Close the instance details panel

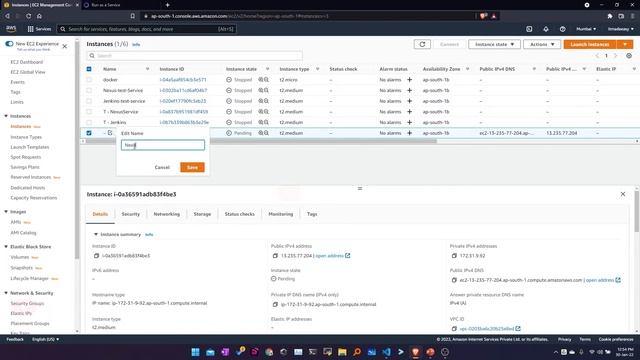[623, 194]
